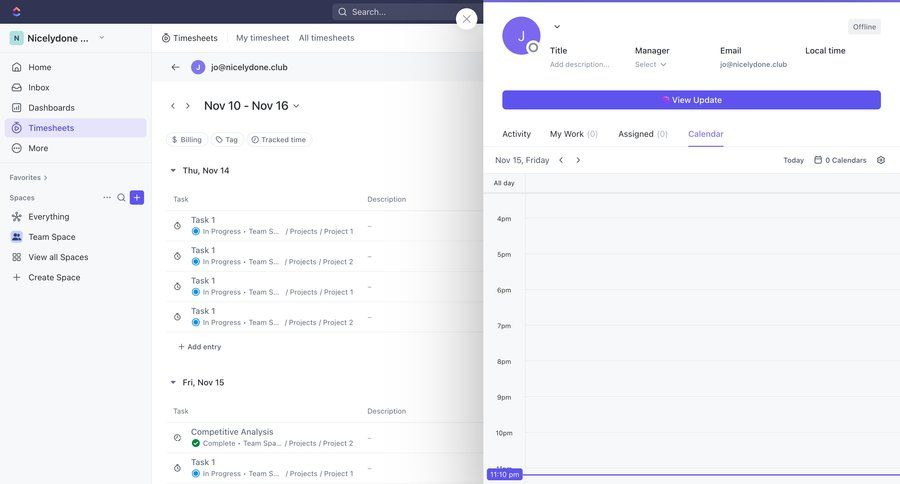
Task: Toggle the Tracked time filter
Action: click(x=279, y=140)
